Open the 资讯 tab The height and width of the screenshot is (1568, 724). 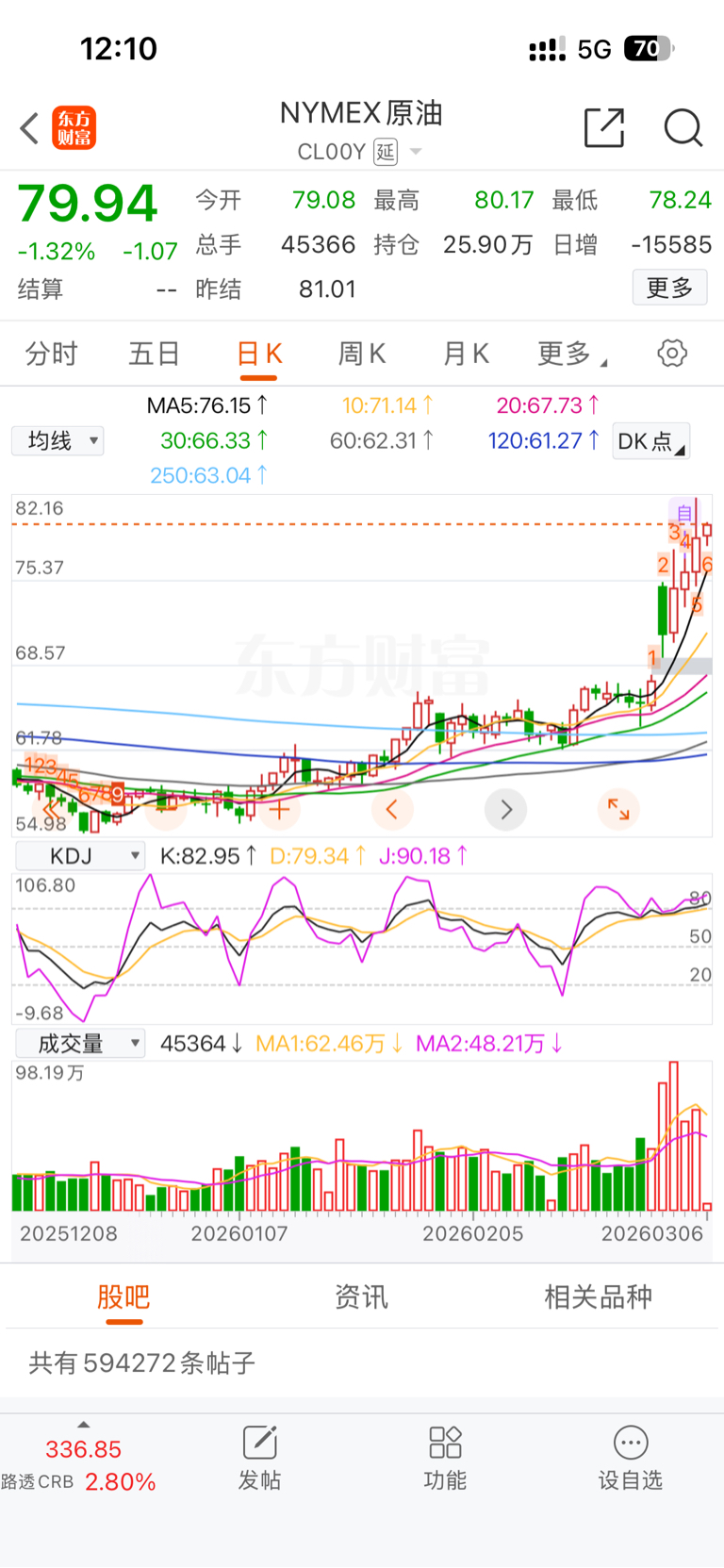(x=361, y=1297)
